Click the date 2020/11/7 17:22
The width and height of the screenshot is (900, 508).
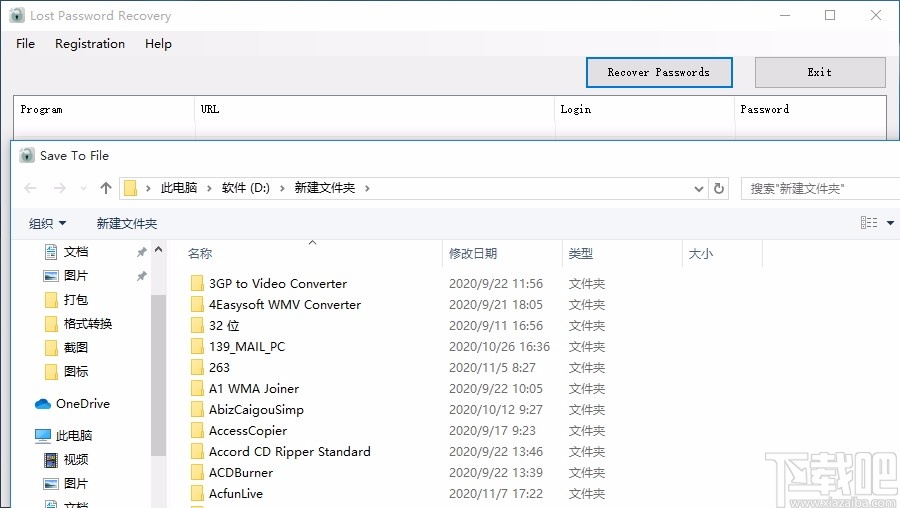(x=496, y=494)
